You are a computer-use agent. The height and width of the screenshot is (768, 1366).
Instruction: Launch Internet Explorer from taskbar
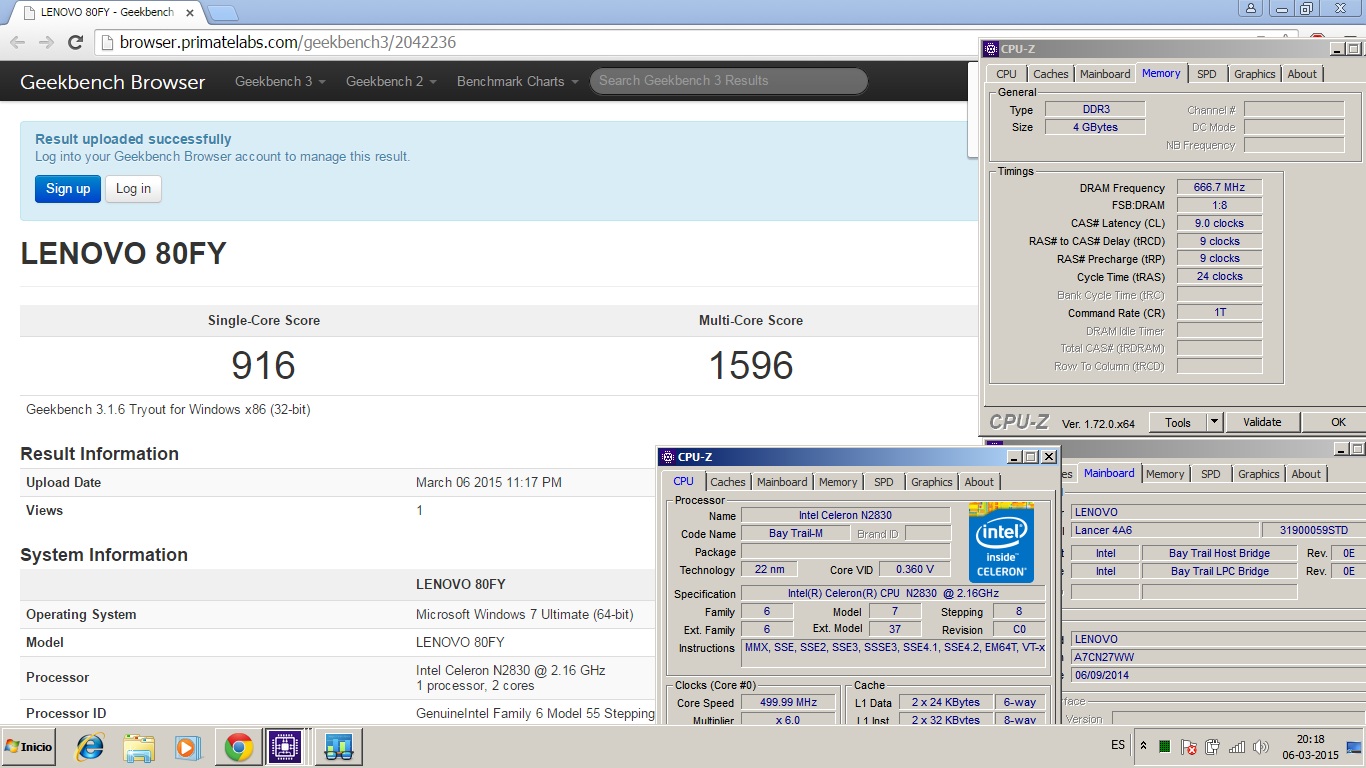tap(91, 747)
